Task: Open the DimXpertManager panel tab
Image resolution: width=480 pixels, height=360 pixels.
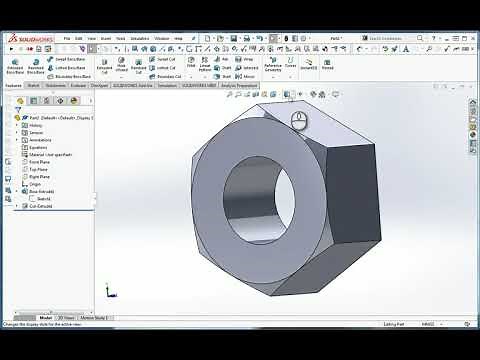Action: pyautogui.click(x=60, y=101)
